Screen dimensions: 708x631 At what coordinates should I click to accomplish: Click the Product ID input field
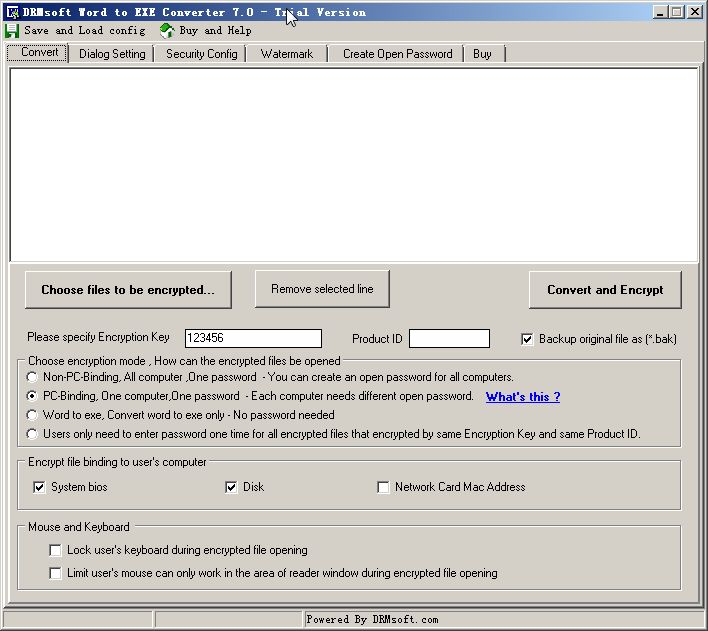(449, 338)
